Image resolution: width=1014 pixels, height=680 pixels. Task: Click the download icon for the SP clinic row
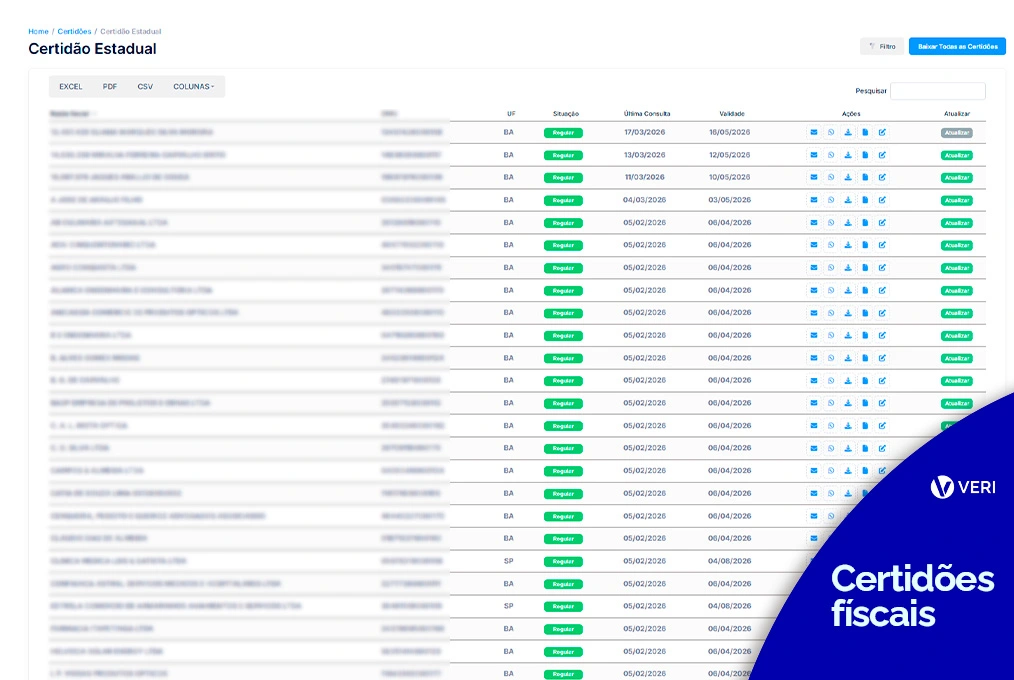tap(848, 561)
